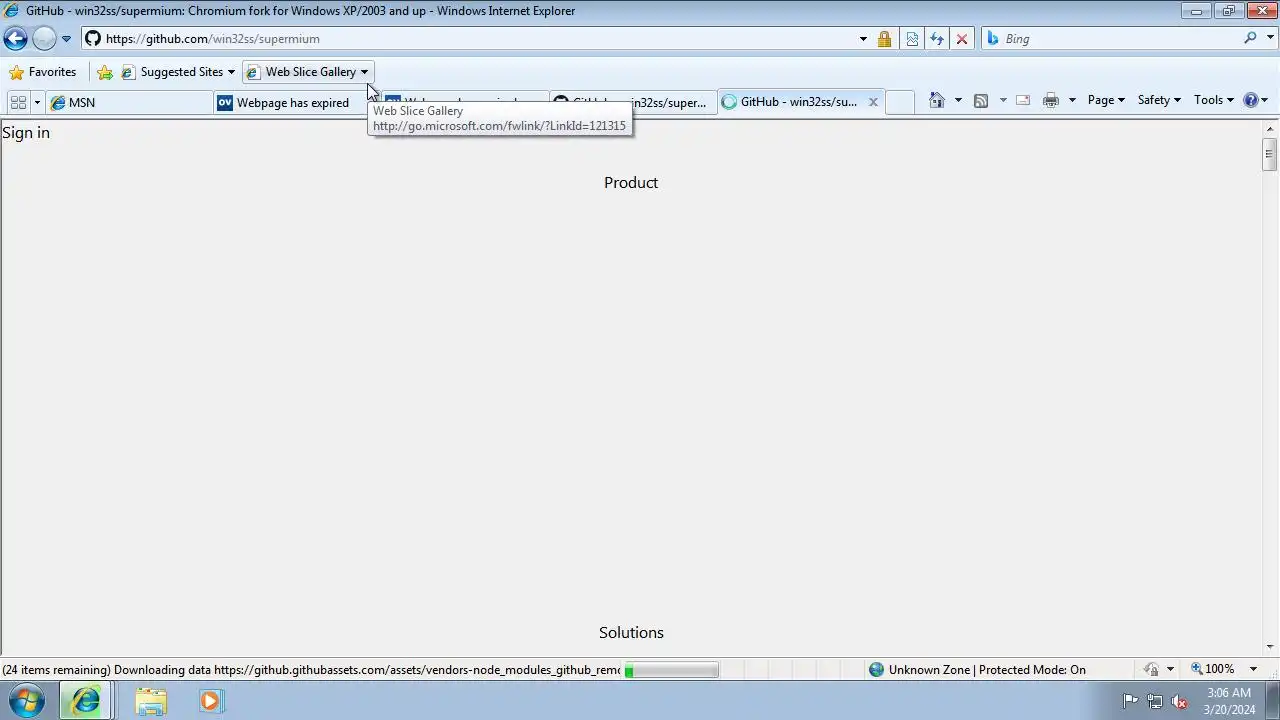
Task: Click the vertical scrollbar thumb
Action: (x=1270, y=154)
